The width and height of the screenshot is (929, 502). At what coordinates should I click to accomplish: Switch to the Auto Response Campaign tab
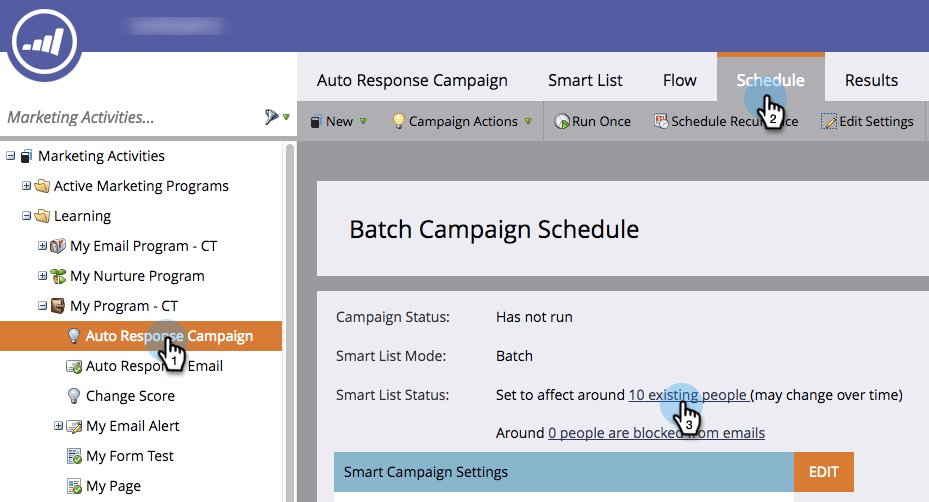tap(412, 80)
